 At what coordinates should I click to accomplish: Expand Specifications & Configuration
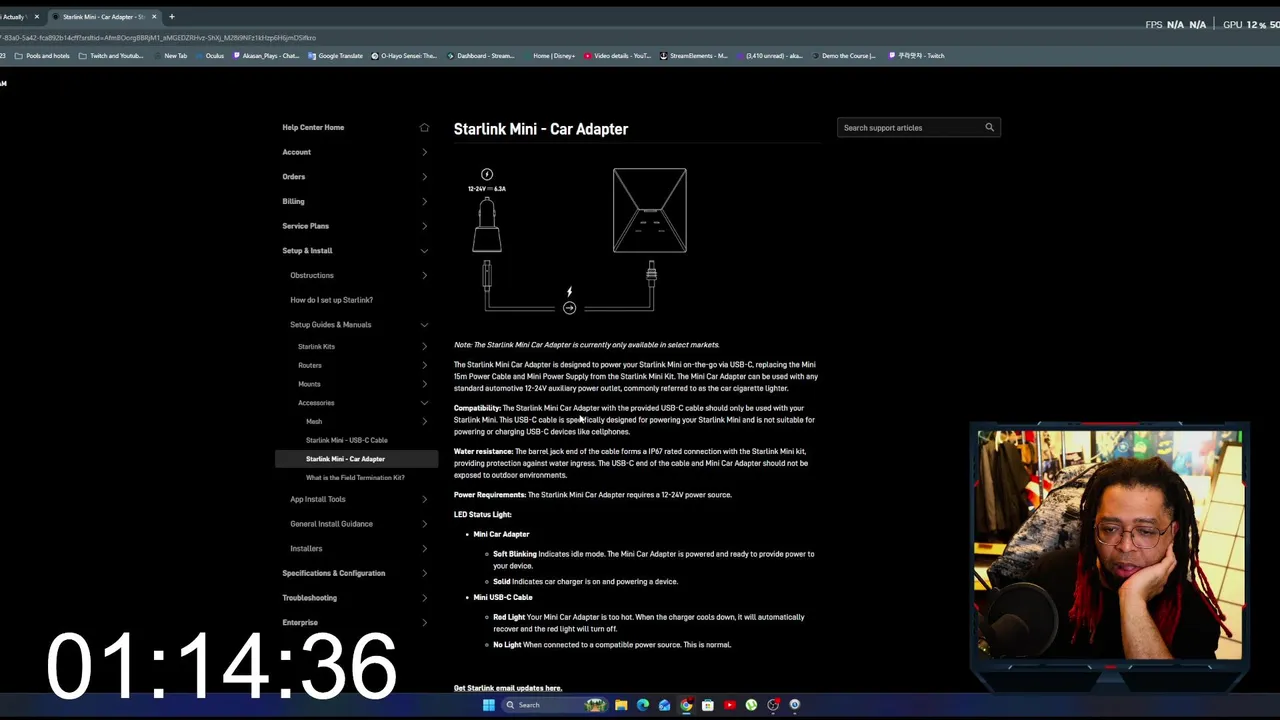[x=424, y=573]
